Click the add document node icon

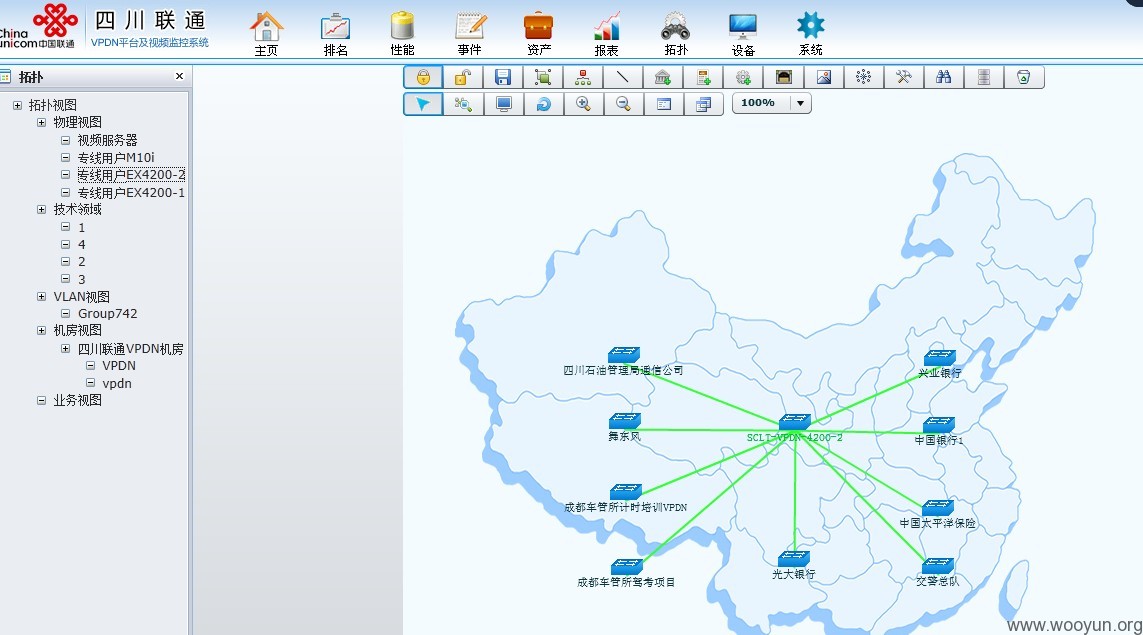coord(703,77)
